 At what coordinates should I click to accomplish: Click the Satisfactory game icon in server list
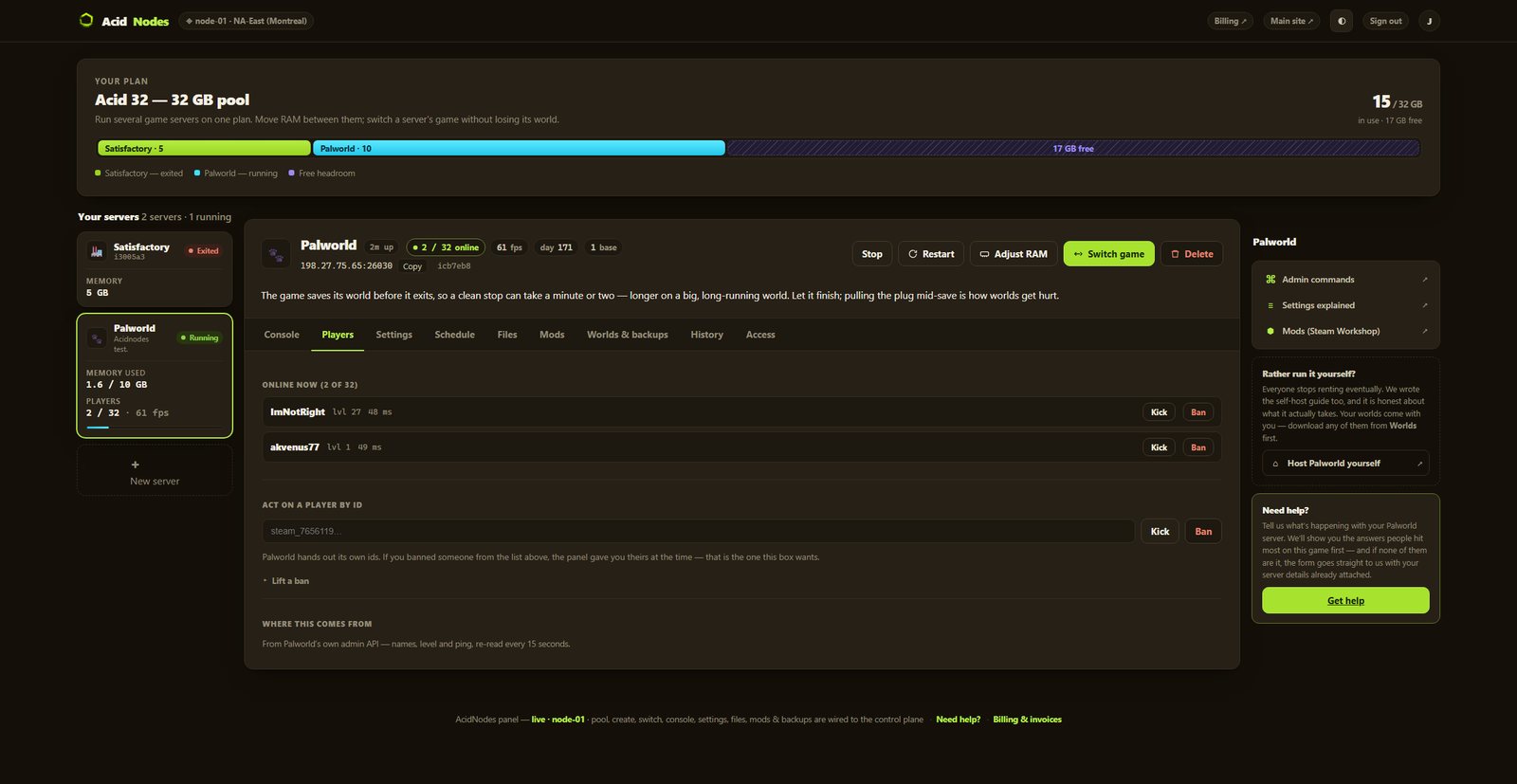[x=96, y=251]
